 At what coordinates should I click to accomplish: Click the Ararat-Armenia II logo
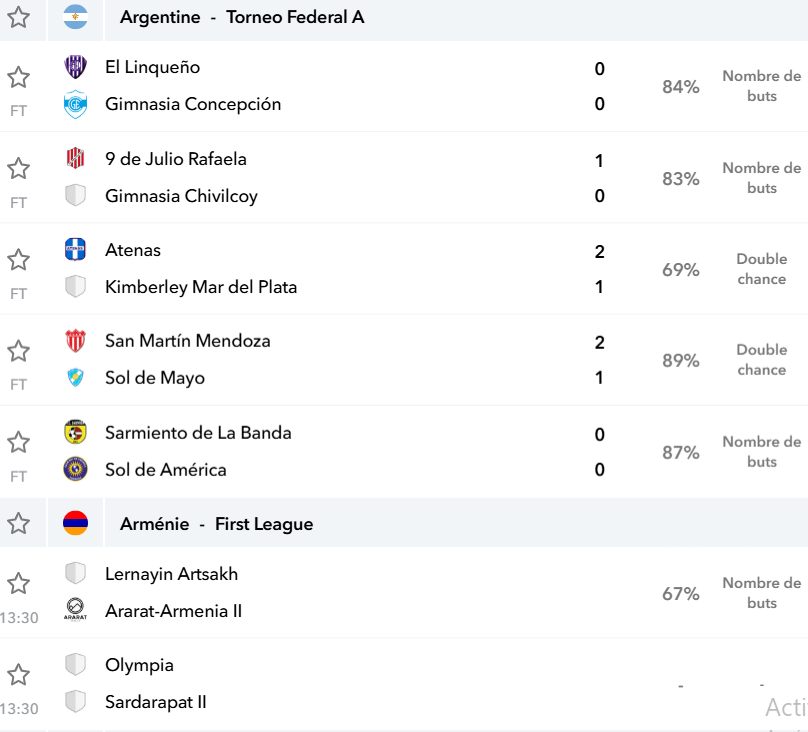[75, 609]
